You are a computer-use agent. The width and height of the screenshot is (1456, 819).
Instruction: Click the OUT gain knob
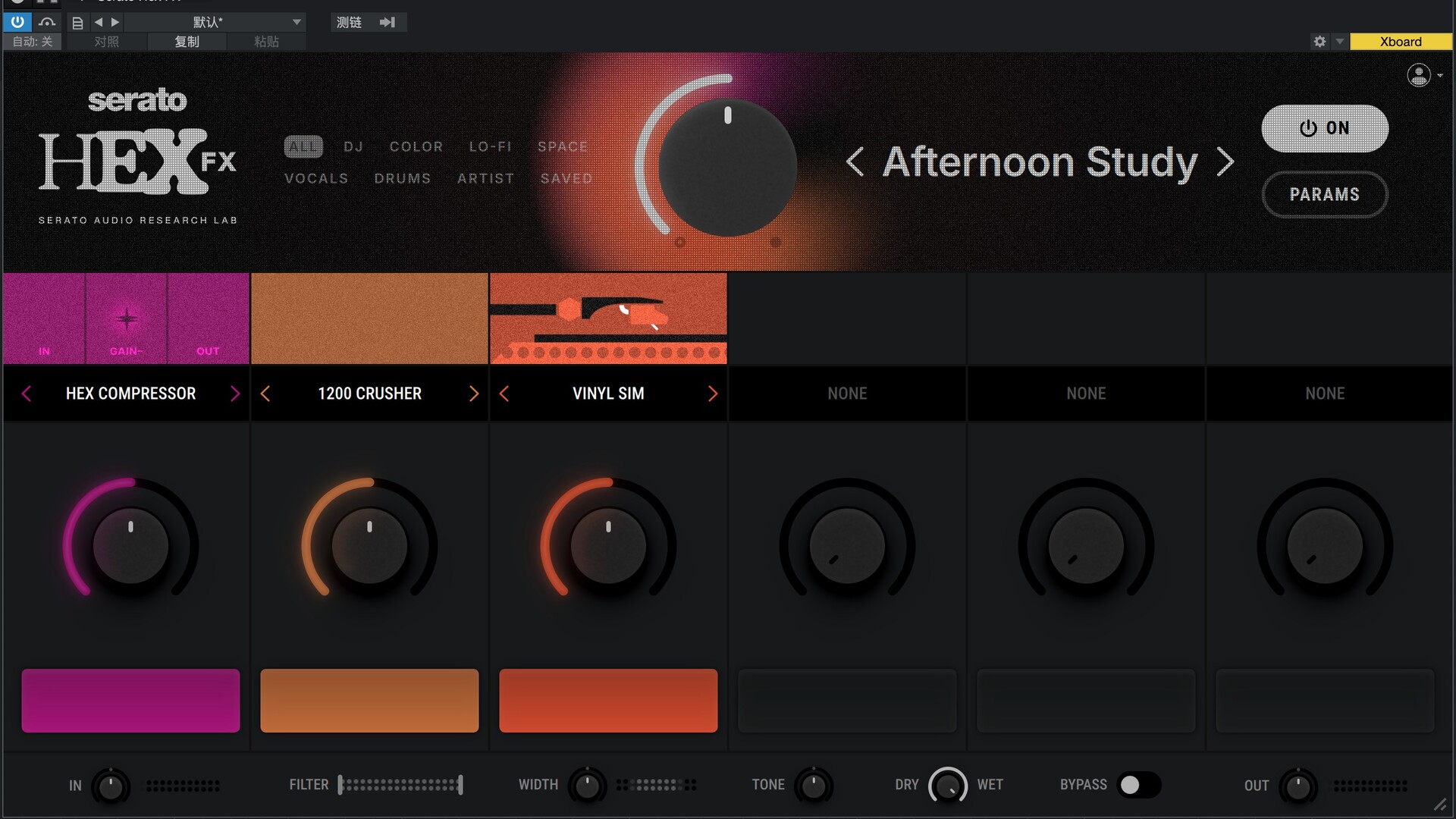(1298, 786)
